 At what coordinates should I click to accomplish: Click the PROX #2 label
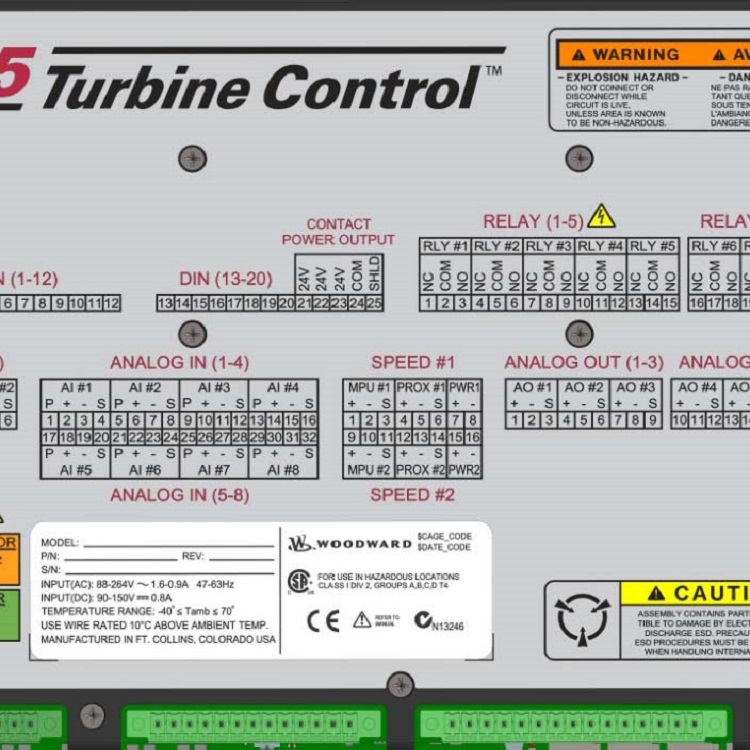coord(420,470)
